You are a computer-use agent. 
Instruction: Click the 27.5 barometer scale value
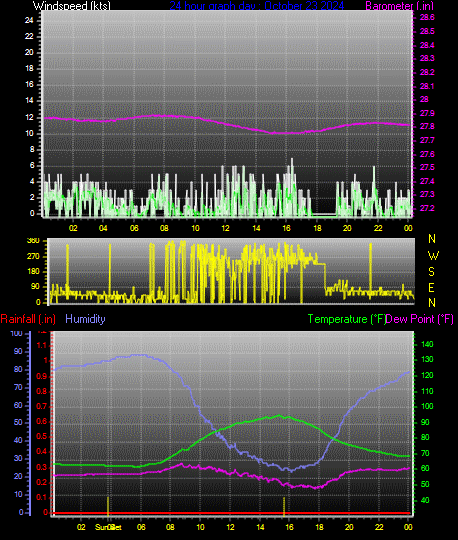coord(427,167)
